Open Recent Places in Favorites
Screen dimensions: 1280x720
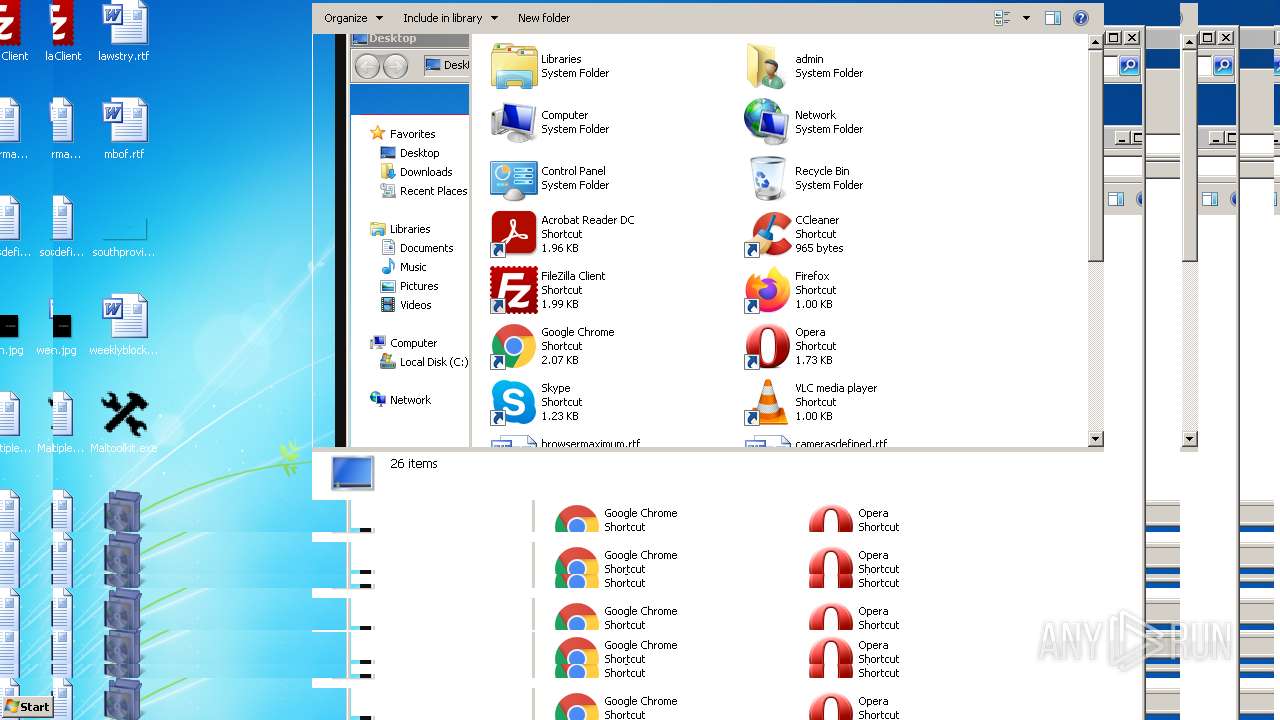pos(433,191)
